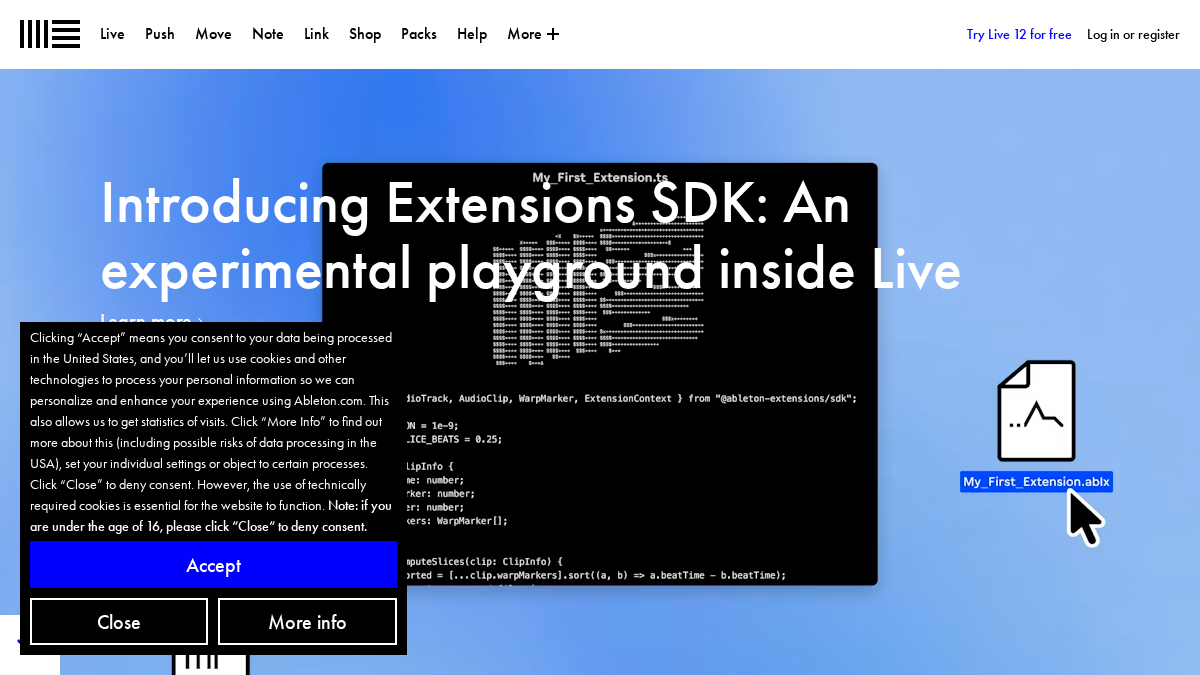Click the My_First_Extension.ts code window
The height and width of the screenshot is (675, 1200).
[600, 374]
